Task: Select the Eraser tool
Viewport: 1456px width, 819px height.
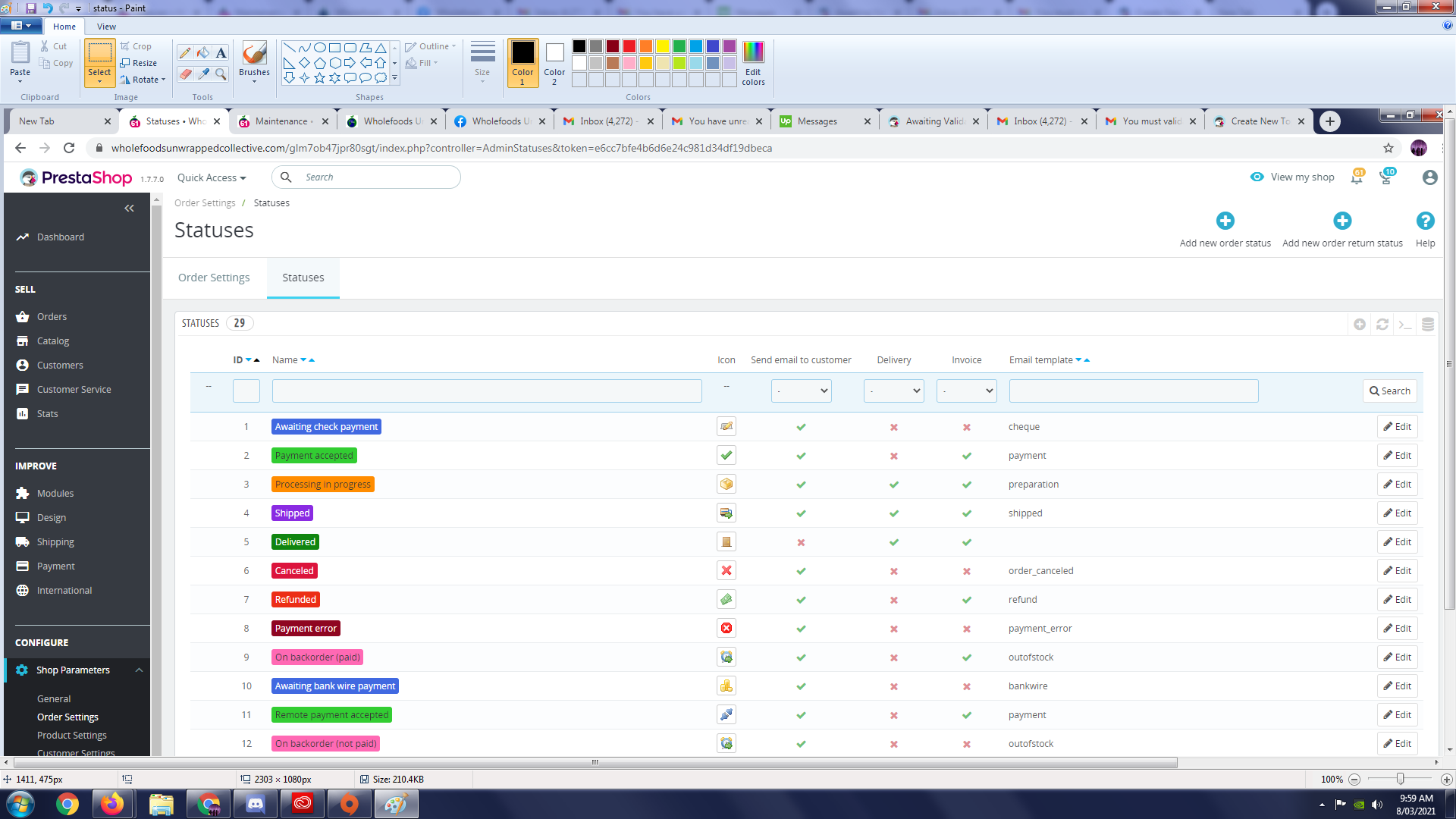Action: [x=185, y=74]
